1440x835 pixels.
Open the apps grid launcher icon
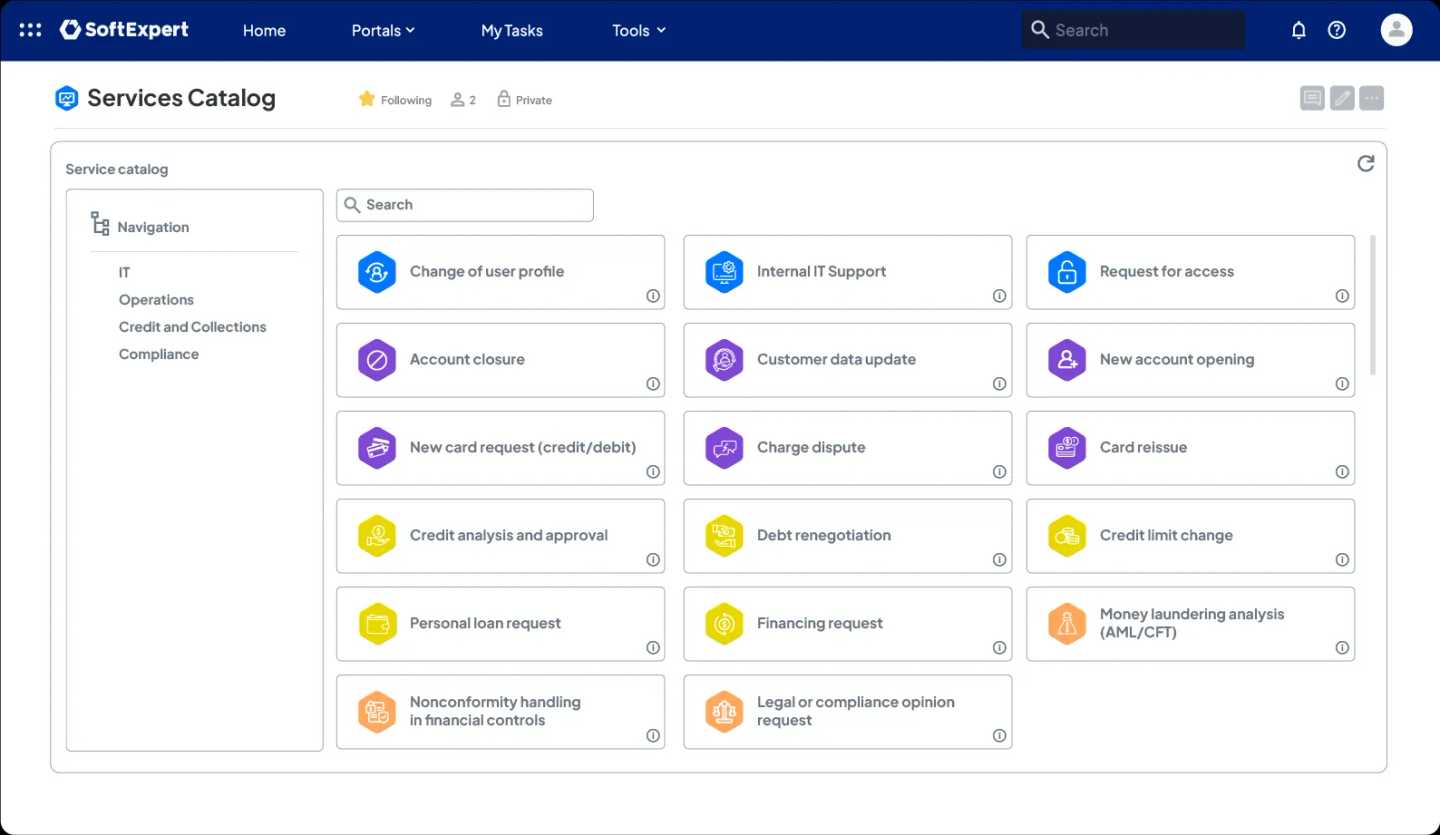[x=30, y=30]
